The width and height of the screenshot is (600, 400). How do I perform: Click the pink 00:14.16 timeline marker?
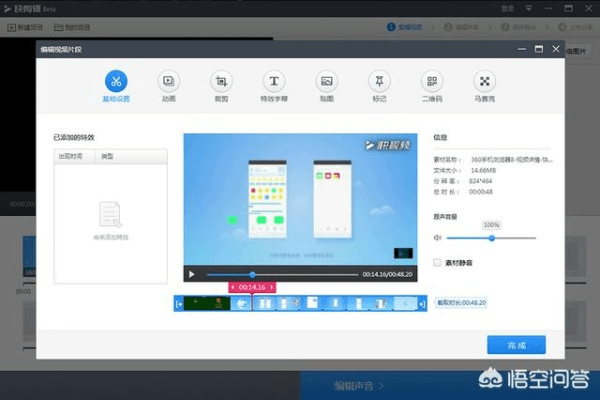(x=252, y=287)
